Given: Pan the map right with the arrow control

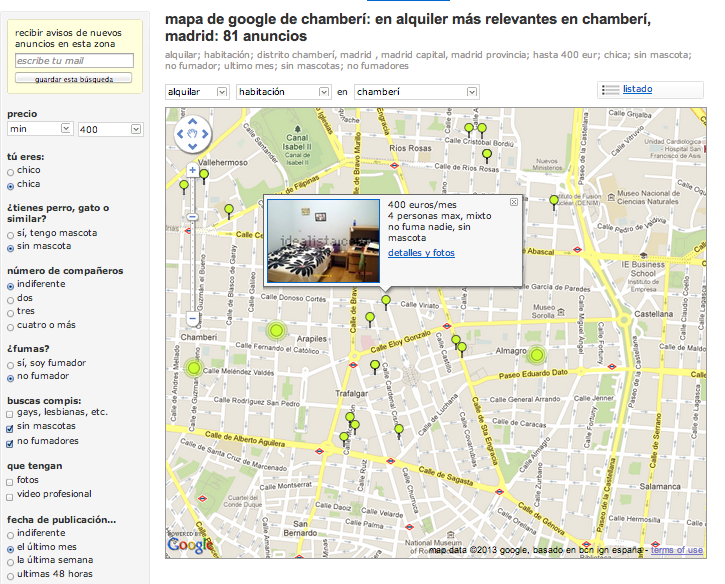Looking at the screenshot, I should click(205, 134).
